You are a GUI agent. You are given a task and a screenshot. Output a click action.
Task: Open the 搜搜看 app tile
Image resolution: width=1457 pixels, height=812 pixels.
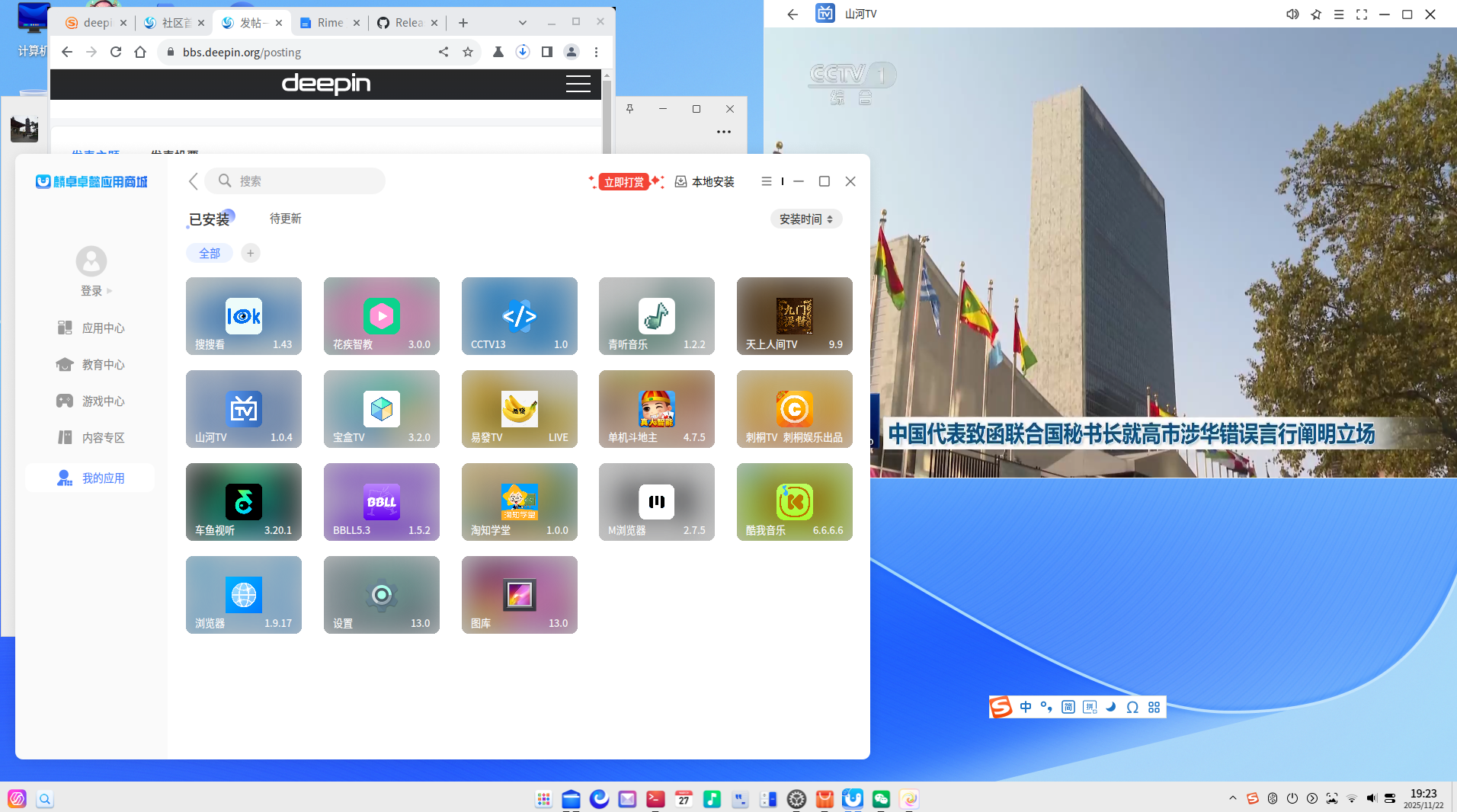[244, 316]
